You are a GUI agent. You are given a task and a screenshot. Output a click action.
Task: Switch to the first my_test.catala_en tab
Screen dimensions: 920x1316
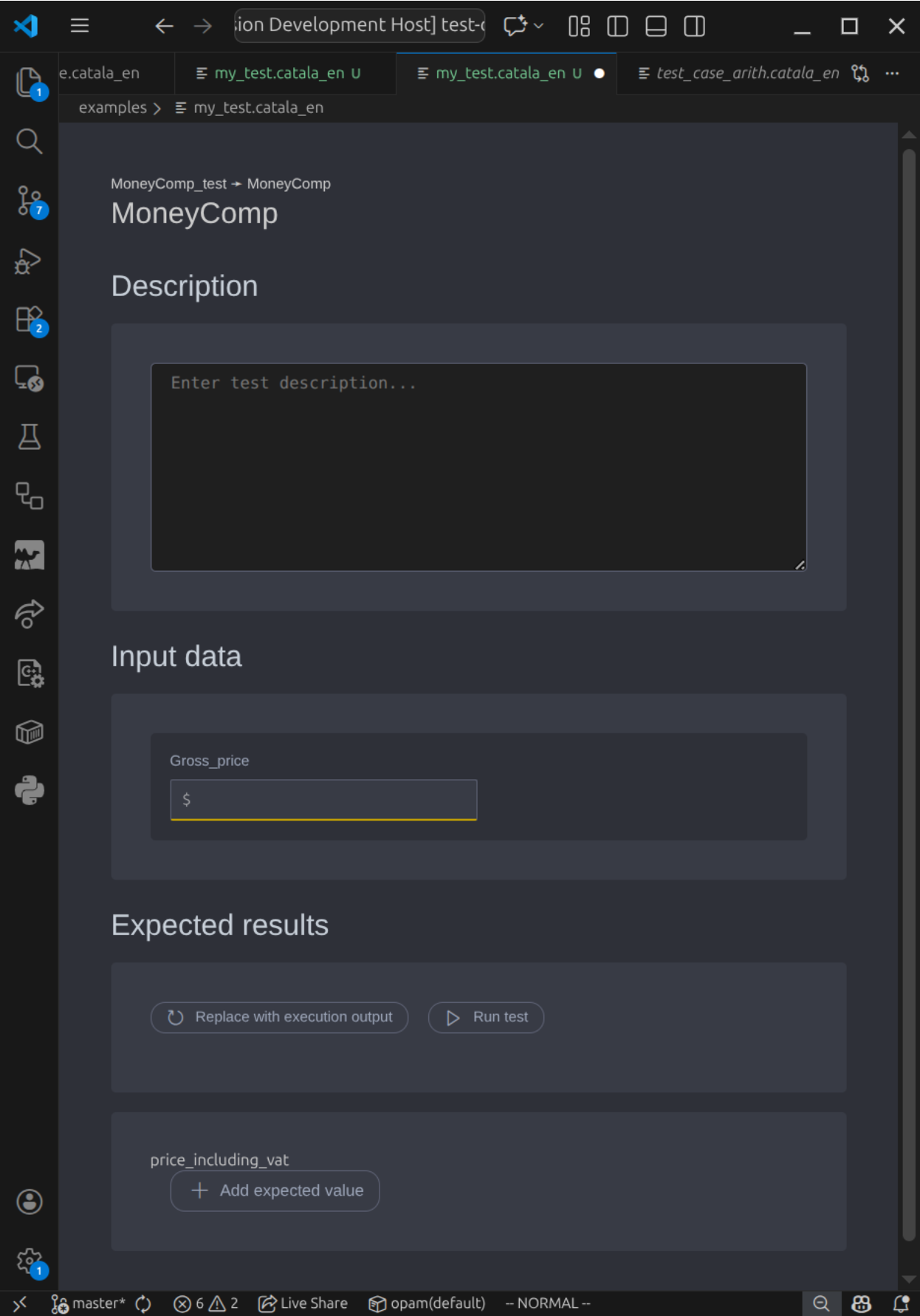[x=285, y=73]
